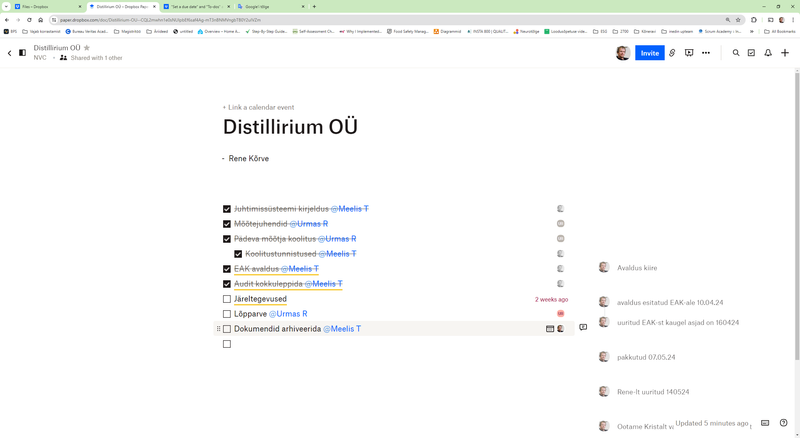This screenshot has width=800, height=438.
Task: Start presentation mode with the present icon
Action: pyautogui.click(x=689, y=53)
